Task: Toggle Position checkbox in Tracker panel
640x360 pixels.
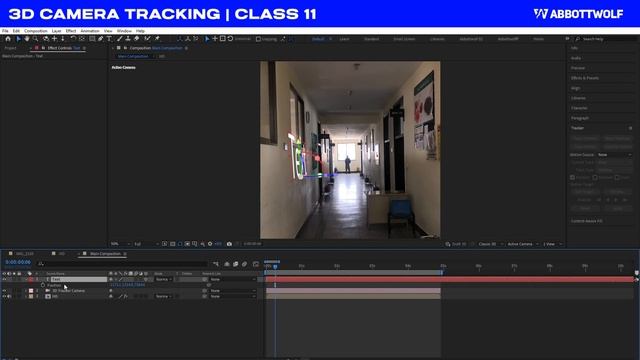Action: (573, 178)
